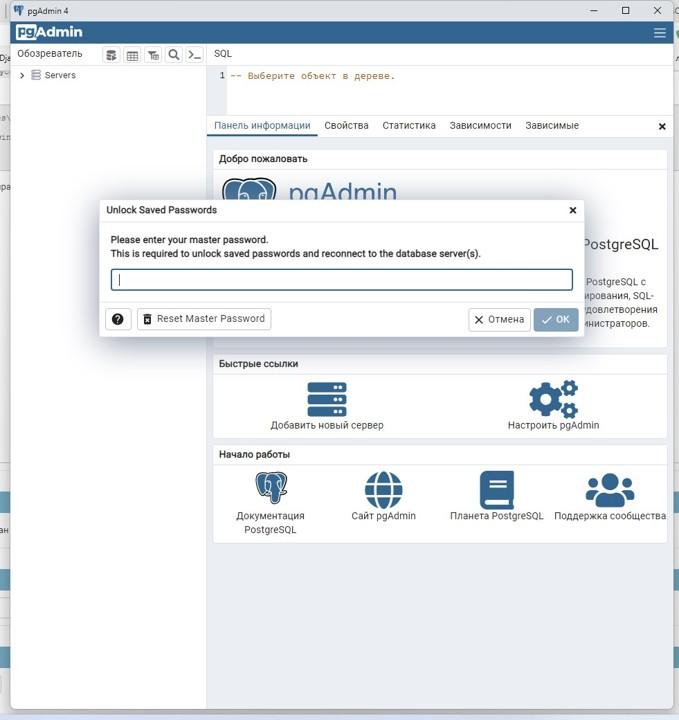679x720 pixels.
Task: Close the dashboard tab panel with X
Action: [662, 126]
